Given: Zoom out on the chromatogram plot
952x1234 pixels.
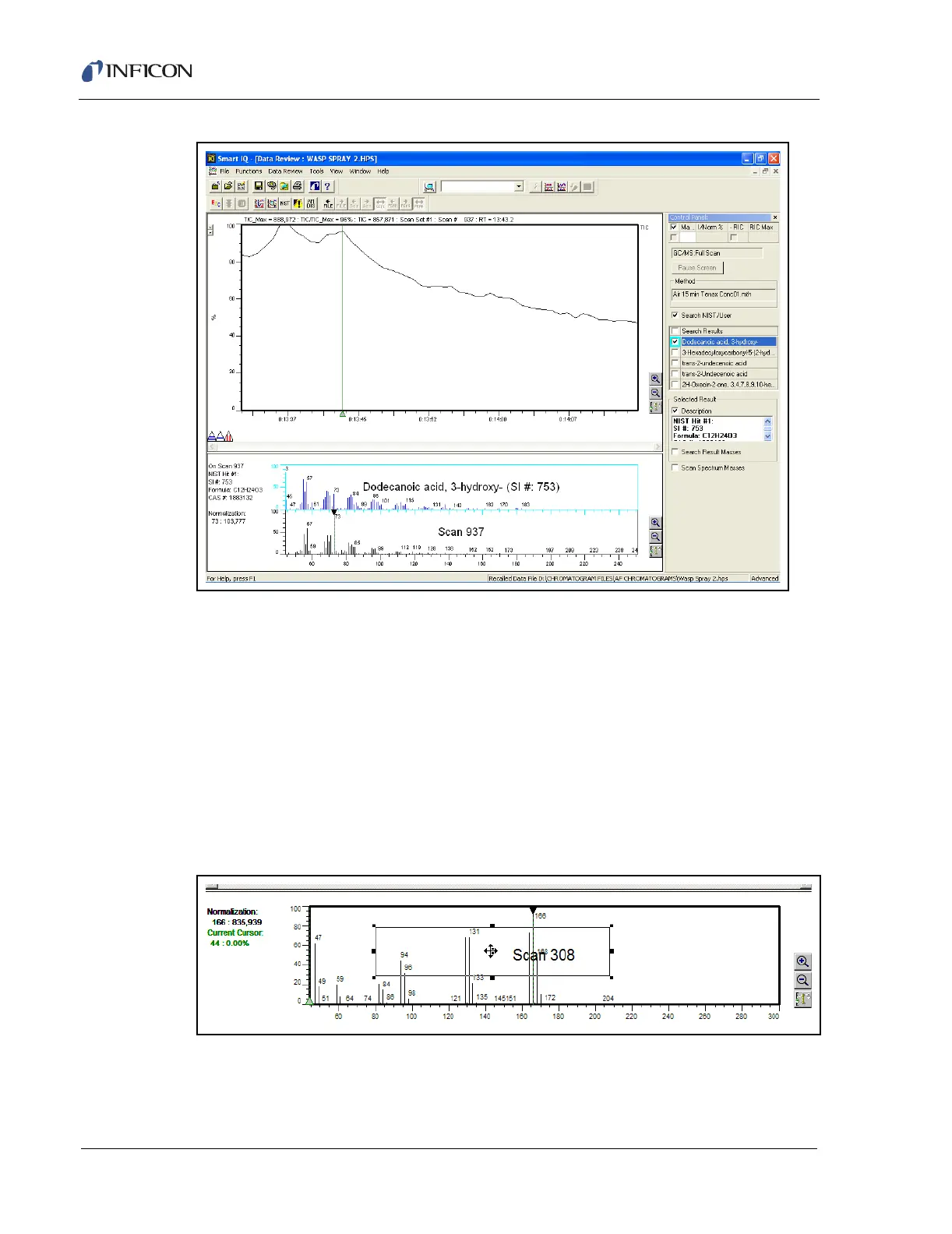Looking at the screenshot, I should click(x=655, y=393).
